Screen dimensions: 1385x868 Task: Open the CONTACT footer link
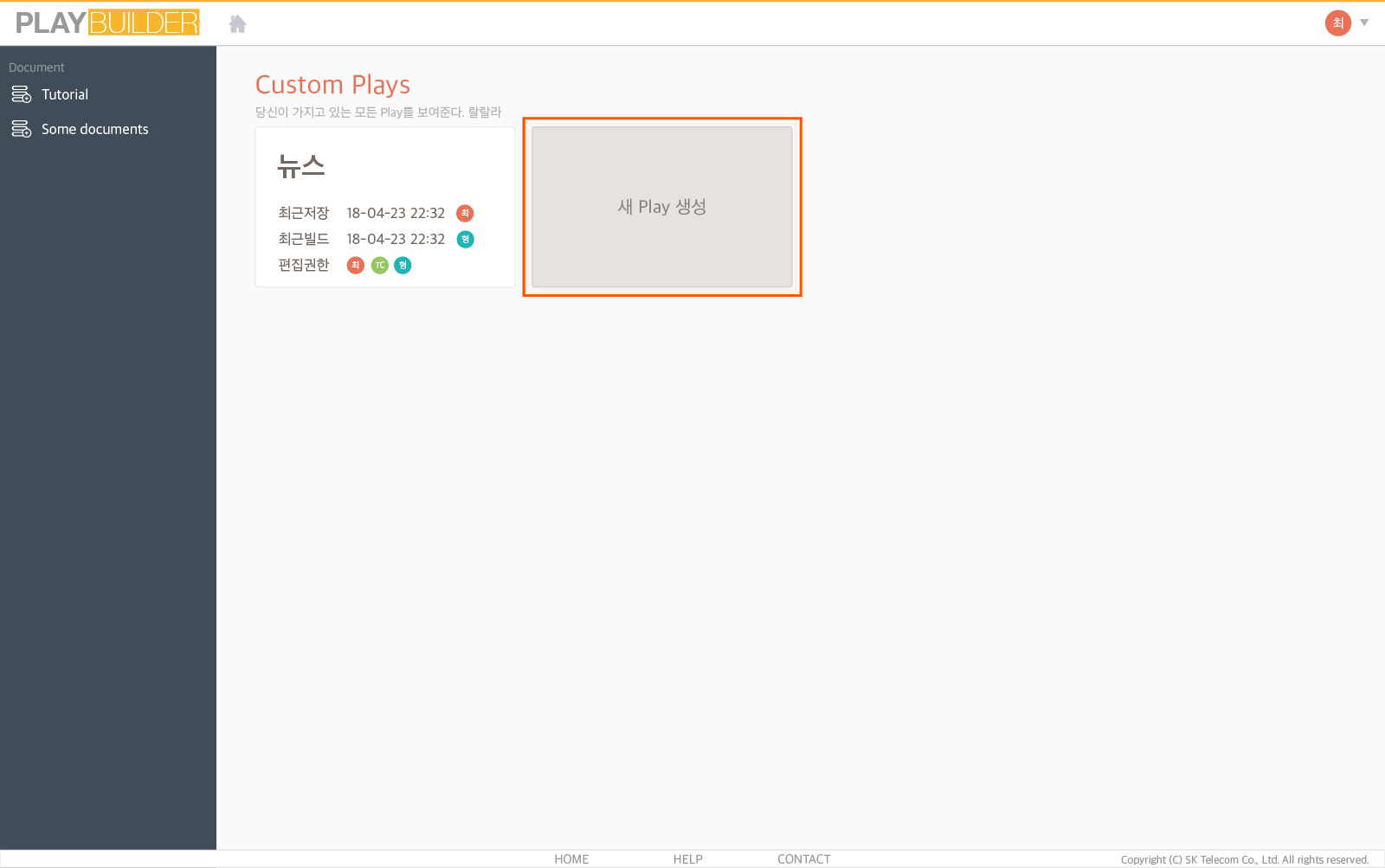[x=803, y=858]
